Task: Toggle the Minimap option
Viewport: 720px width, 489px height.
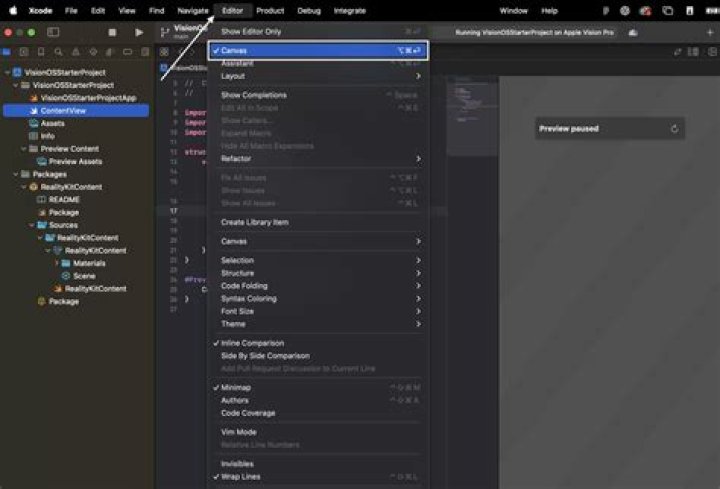Action: [x=318, y=388]
